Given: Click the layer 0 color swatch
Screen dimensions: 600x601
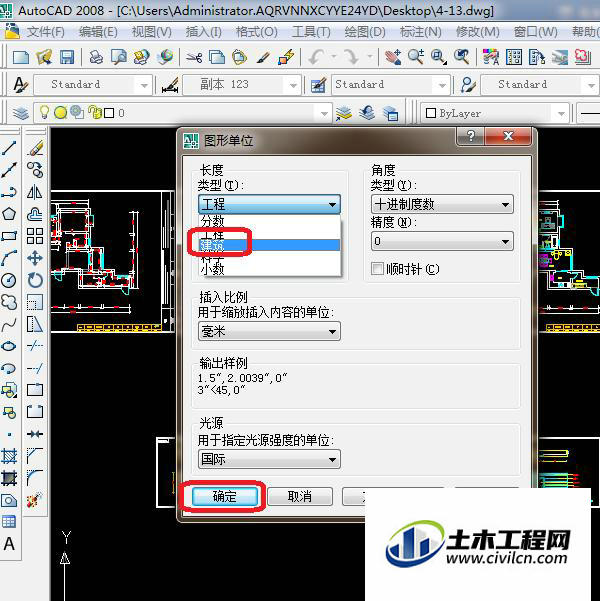Looking at the screenshot, I should point(109,113).
